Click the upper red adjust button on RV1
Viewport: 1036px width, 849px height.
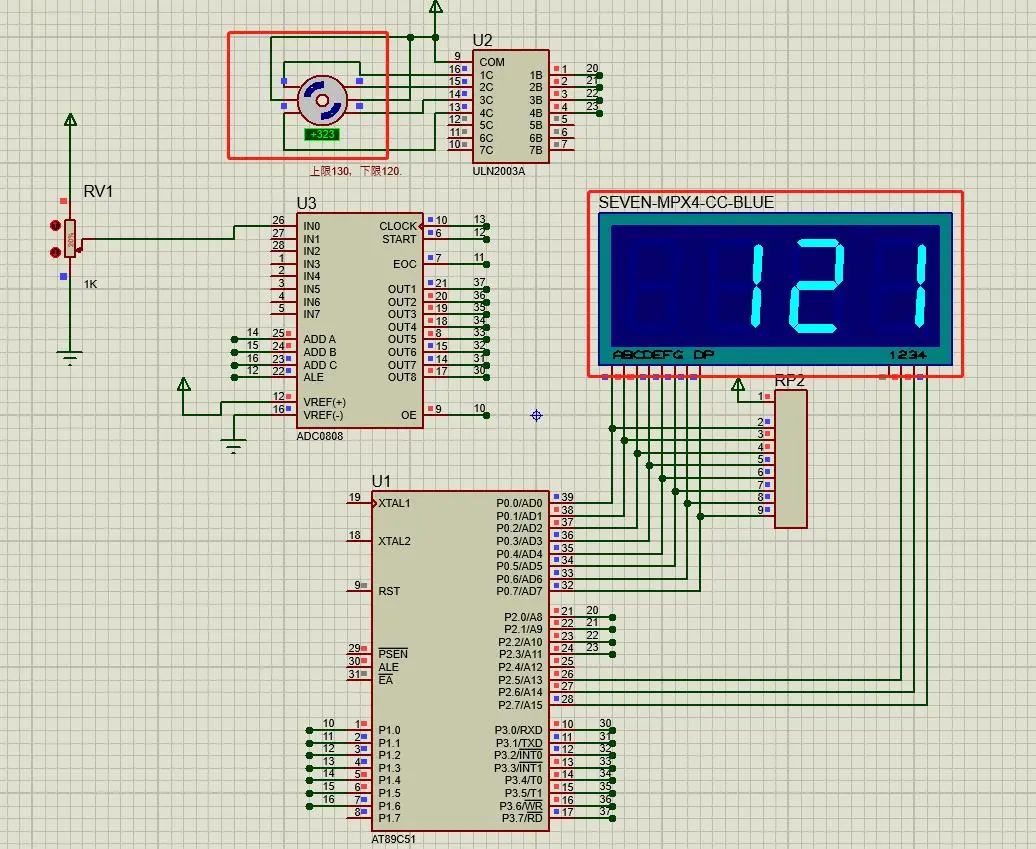tap(56, 226)
